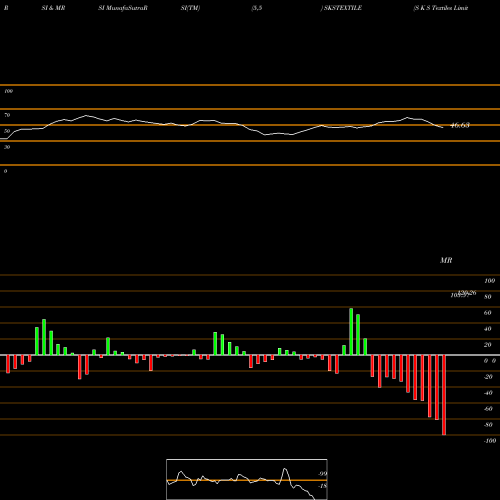Image resolution: width=500 pixels, height=500 pixels.
Task: Click the 70 level label on RSI scale
Action: click(x=7, y=115)
